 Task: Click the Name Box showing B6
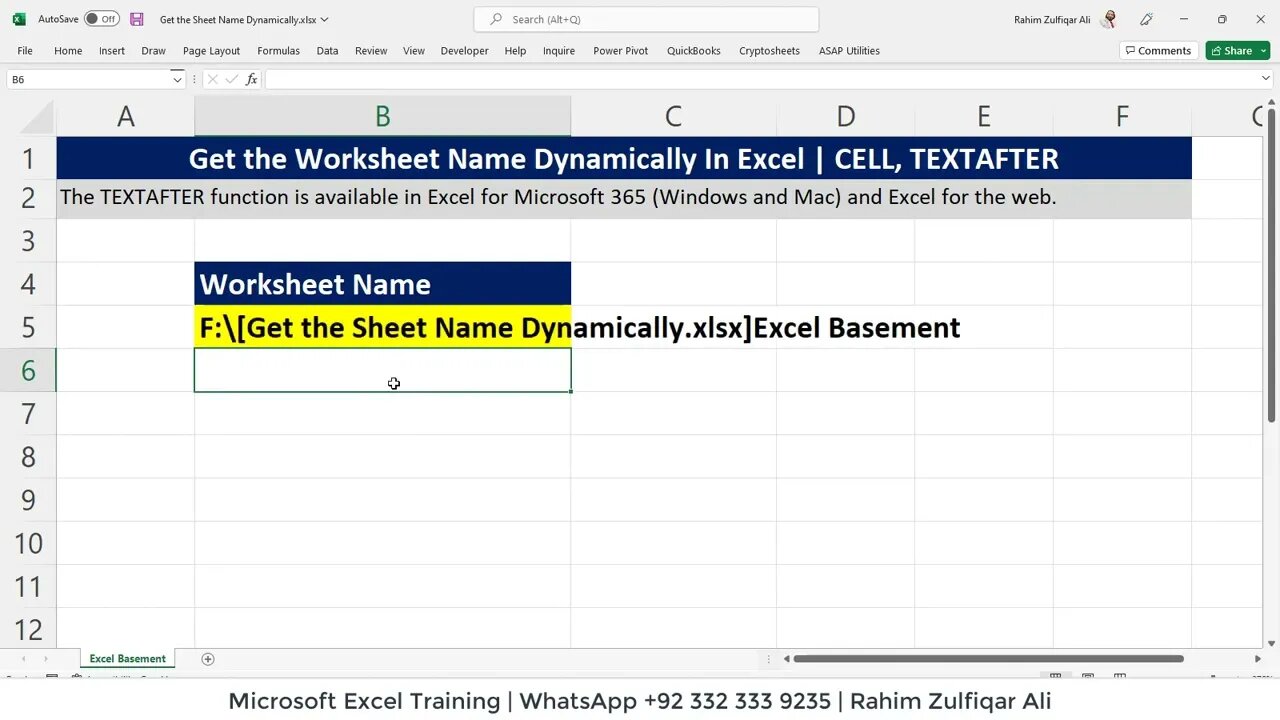(88, 79)
